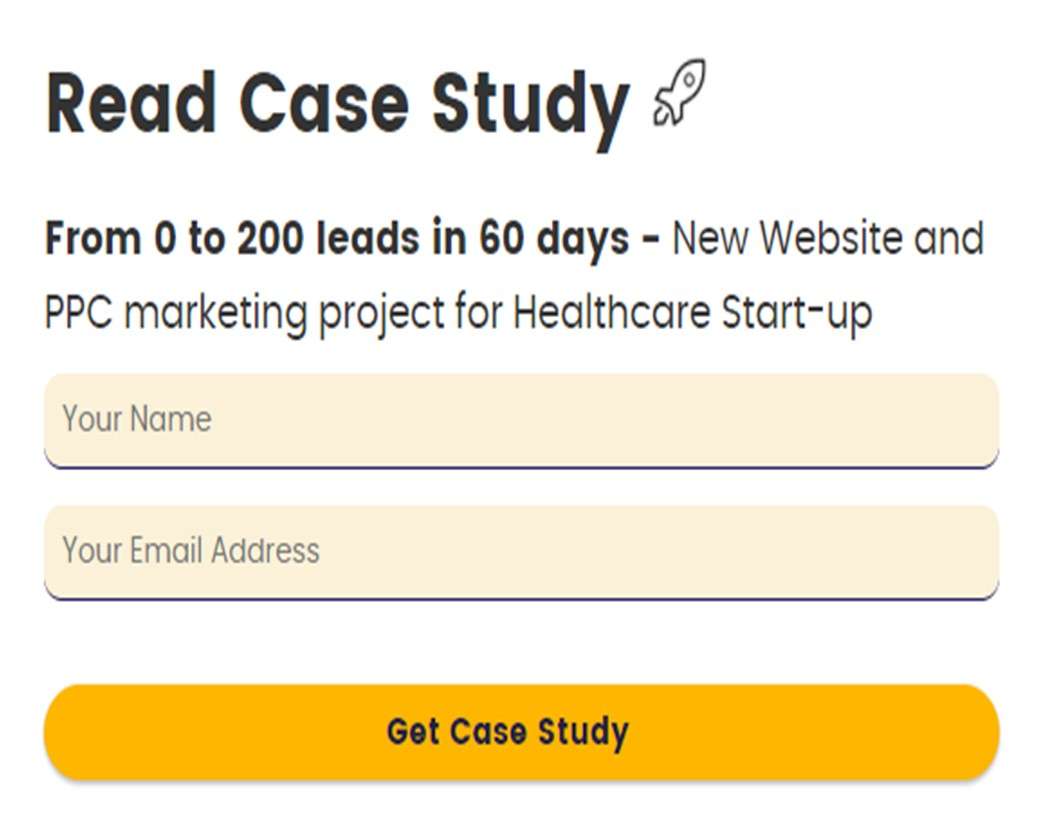1040x816 pixels.
Task: Click the "PPC marketing project" text line
Action: 243,313
